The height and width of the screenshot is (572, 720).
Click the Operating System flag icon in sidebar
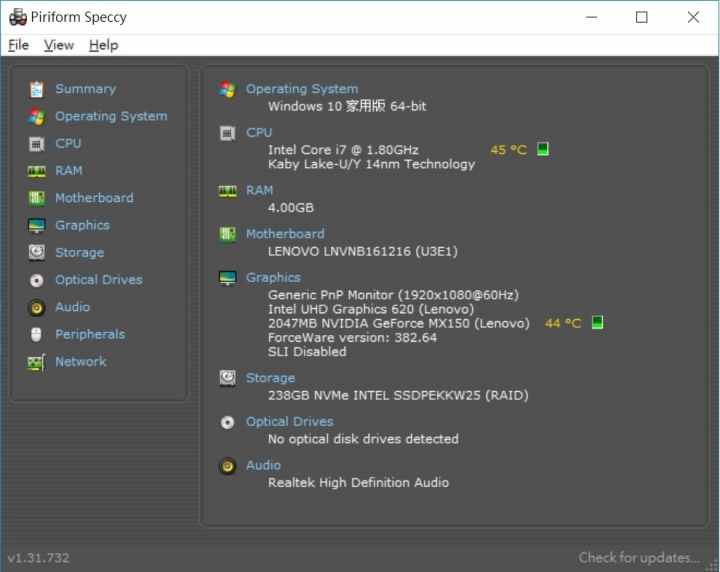click(x=37, y=117)
